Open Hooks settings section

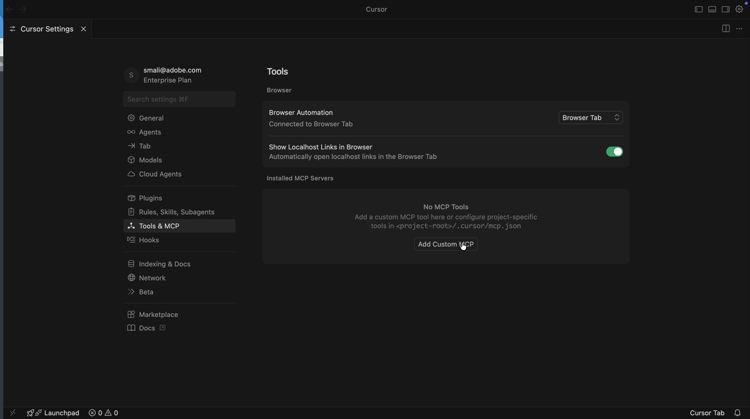point(179,240)
